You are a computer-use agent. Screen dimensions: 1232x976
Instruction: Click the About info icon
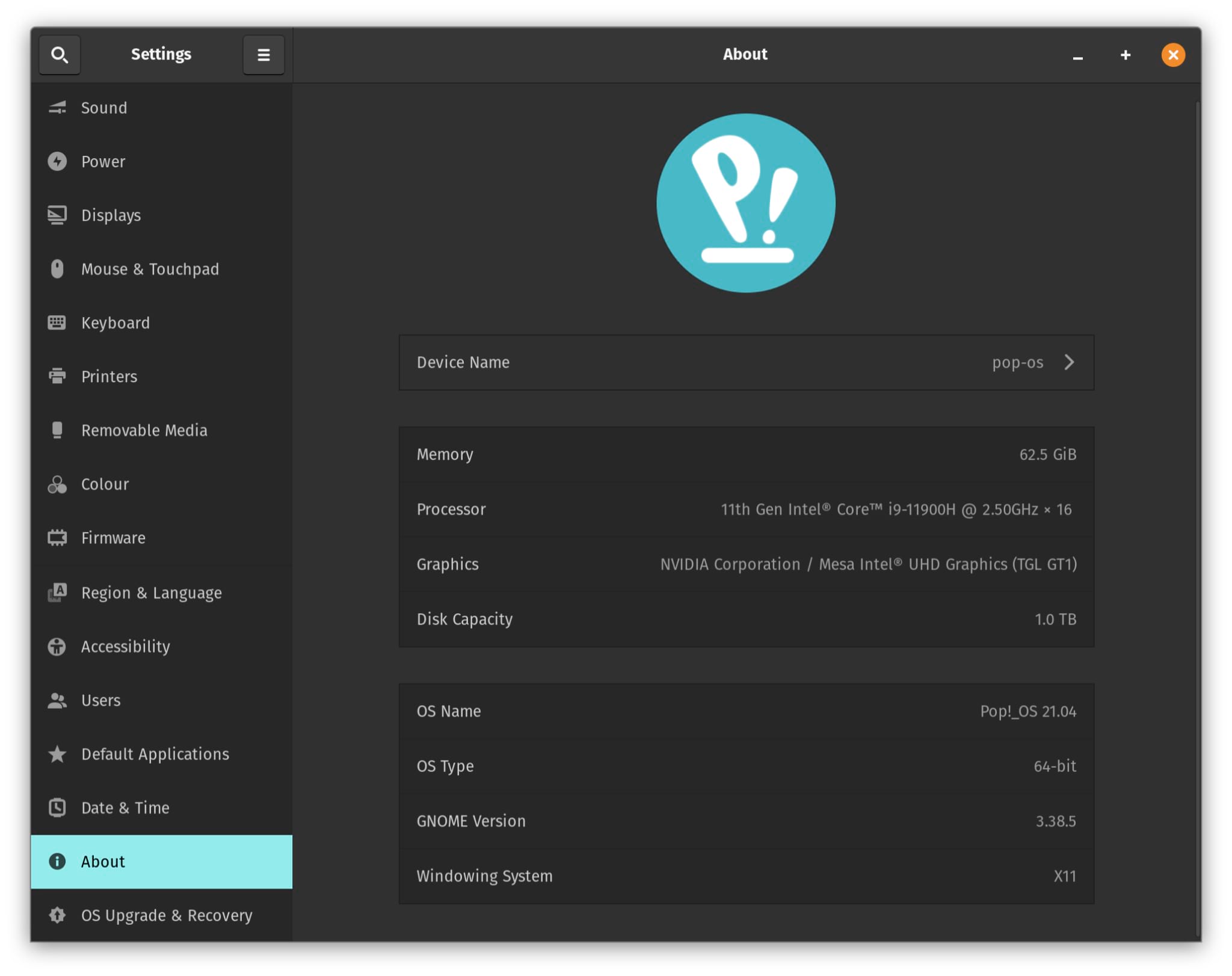coord(57,861)
